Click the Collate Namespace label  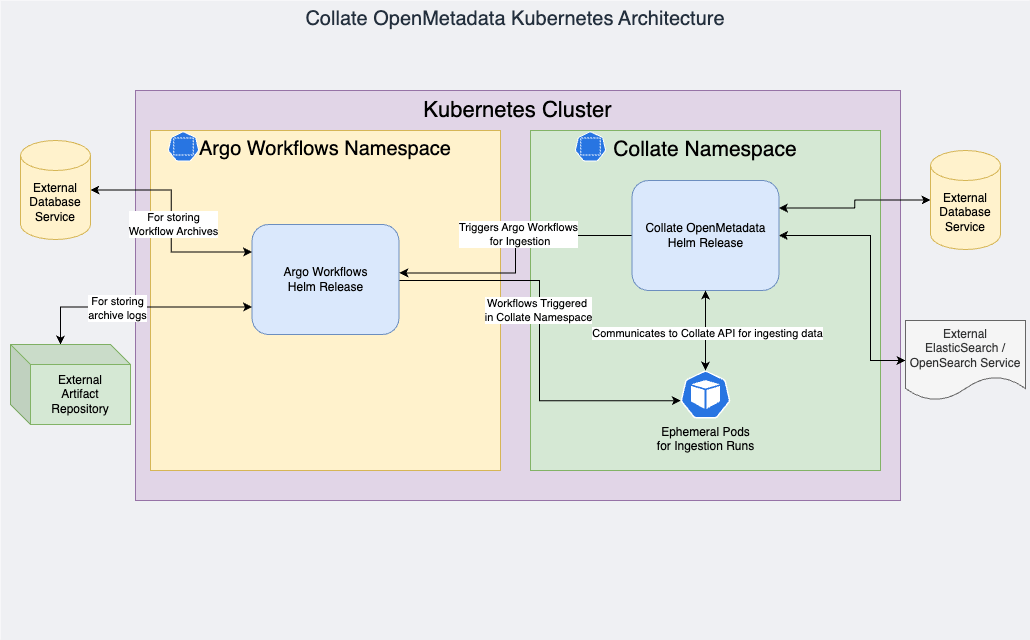point(705,149)
